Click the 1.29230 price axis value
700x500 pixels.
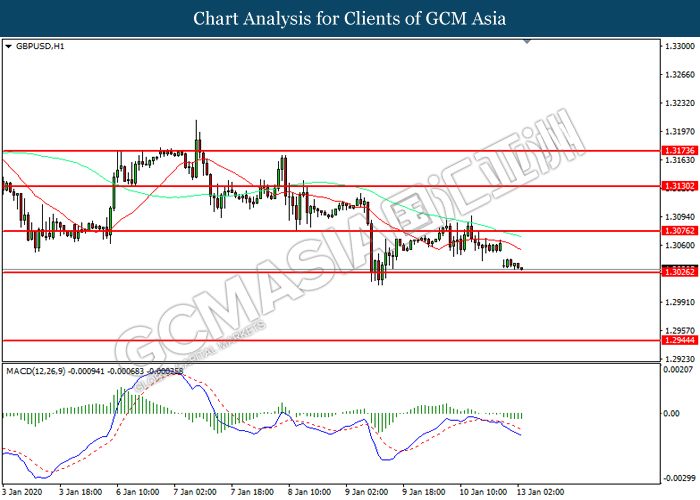pos(680,359)
